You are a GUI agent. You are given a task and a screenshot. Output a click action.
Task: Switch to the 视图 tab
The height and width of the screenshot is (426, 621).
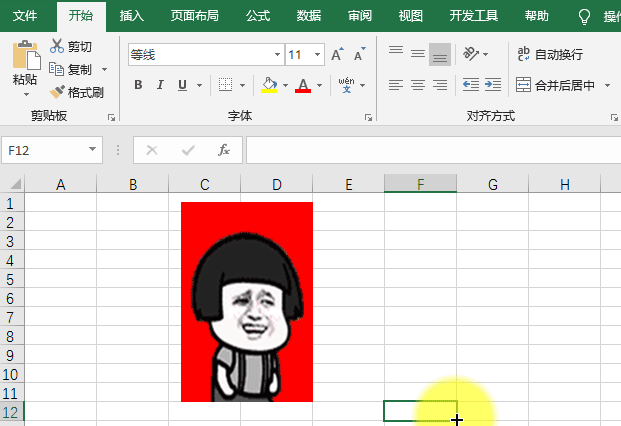410,16
